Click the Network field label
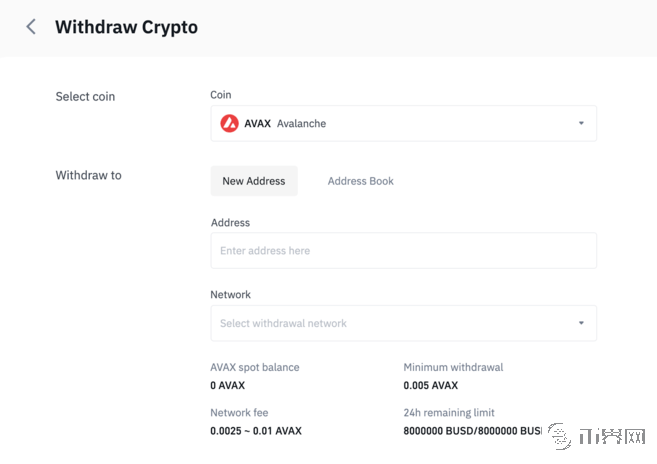The height and width of the screenshot is (464, 657). (230, 295)
